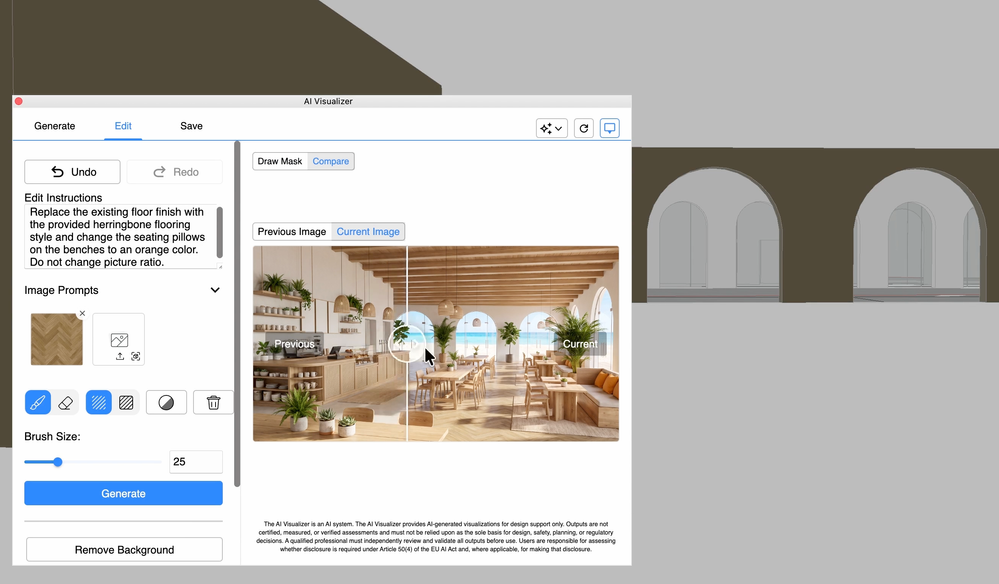The image size is (999, 584).
Task: Collapse the Image Prompts section
Action: (x=215, y=290)
